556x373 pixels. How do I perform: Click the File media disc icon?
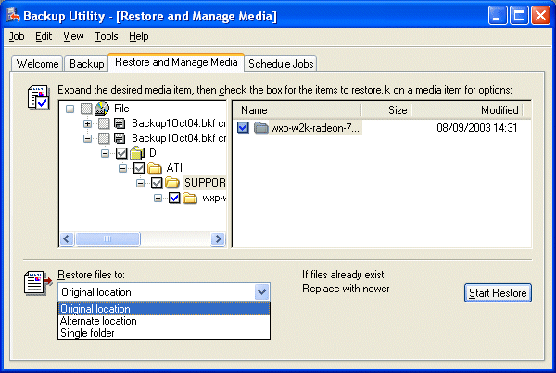(102, 108)
